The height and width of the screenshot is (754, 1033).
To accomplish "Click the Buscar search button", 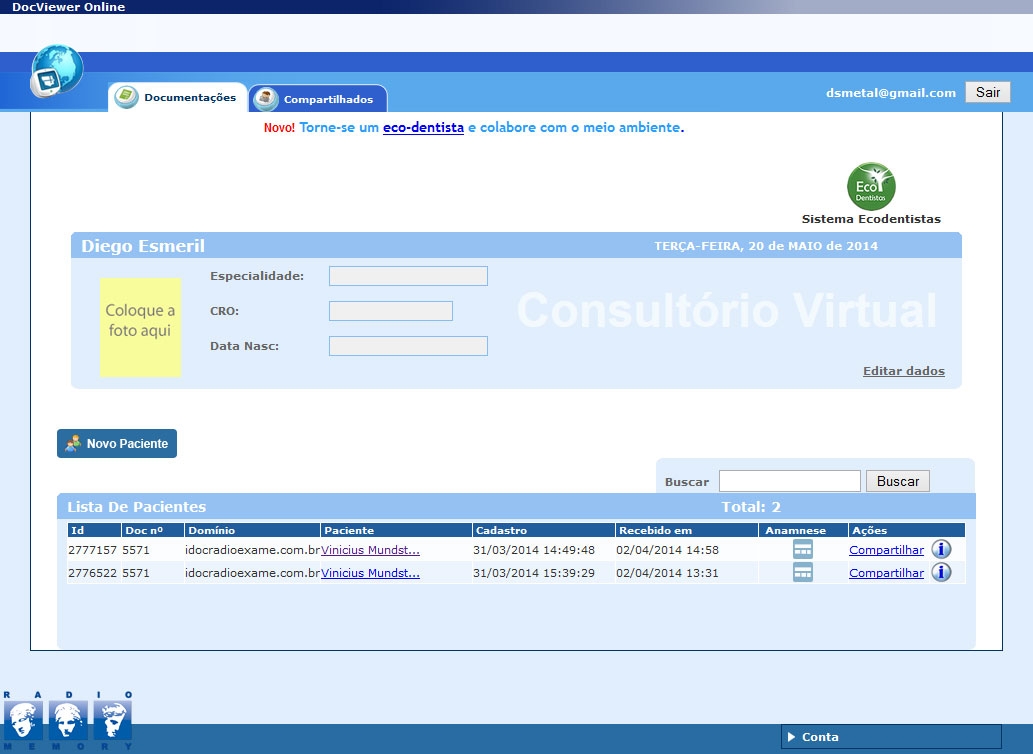I will (897, 481).
